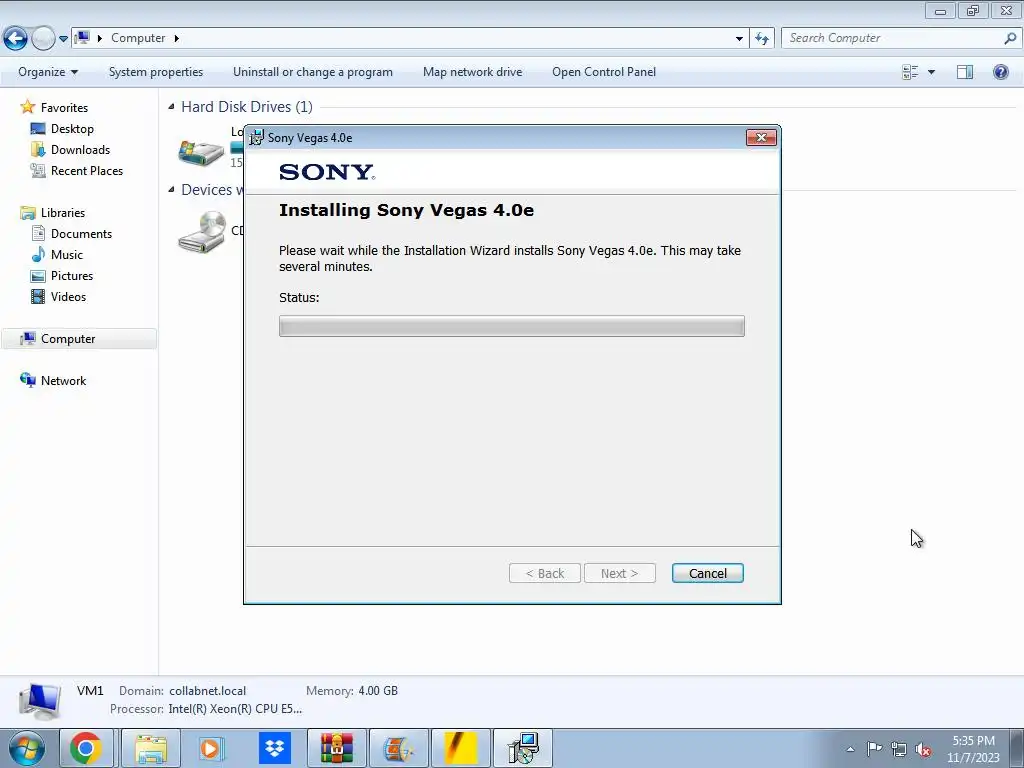Click the VM1 computer icon in details pane
Screen dimensions: 1024x768
[x=40, y=701]
